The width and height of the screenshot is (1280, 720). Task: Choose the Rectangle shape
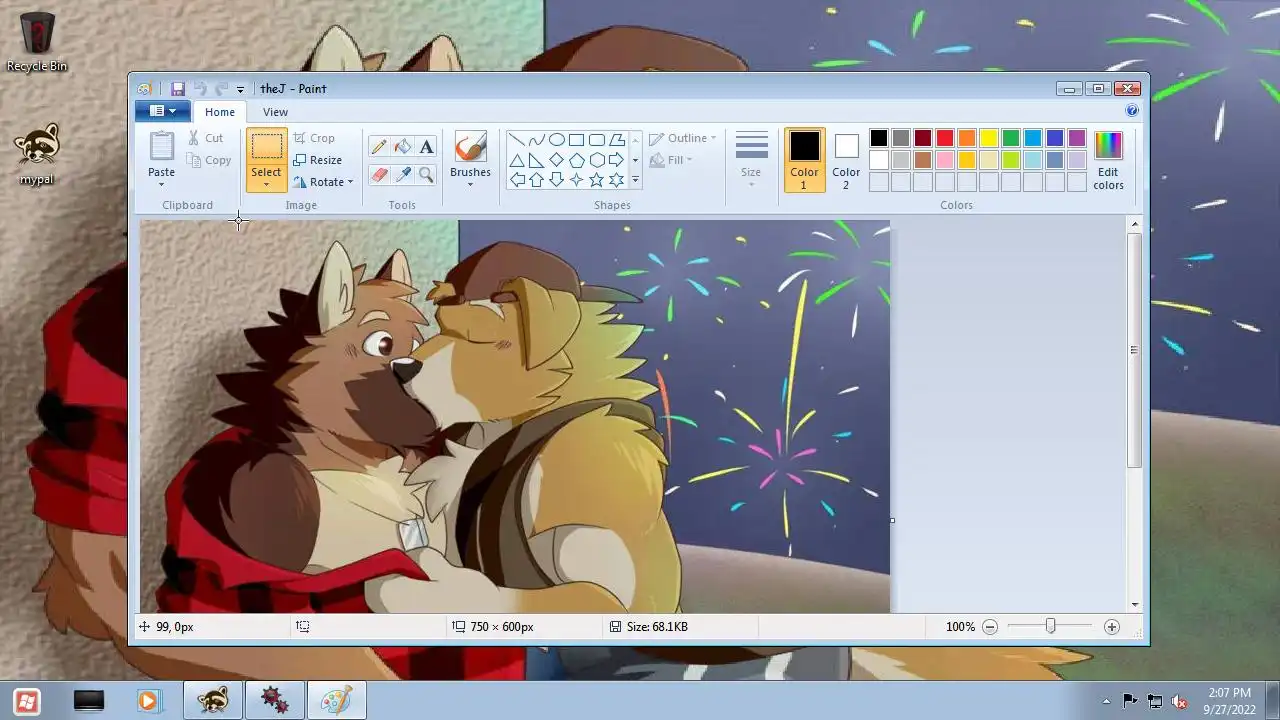[577, 140]
